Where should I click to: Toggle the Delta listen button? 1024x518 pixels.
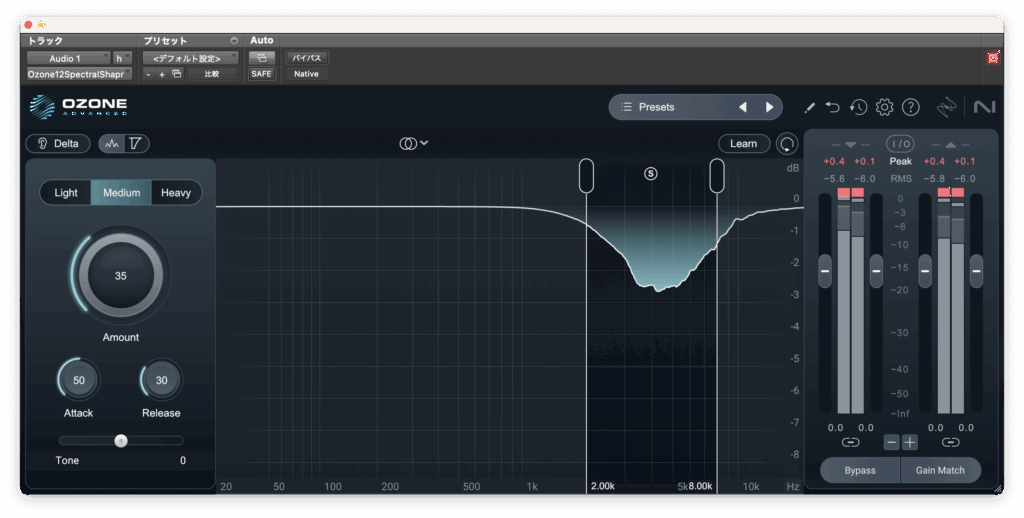coord(58,144)
